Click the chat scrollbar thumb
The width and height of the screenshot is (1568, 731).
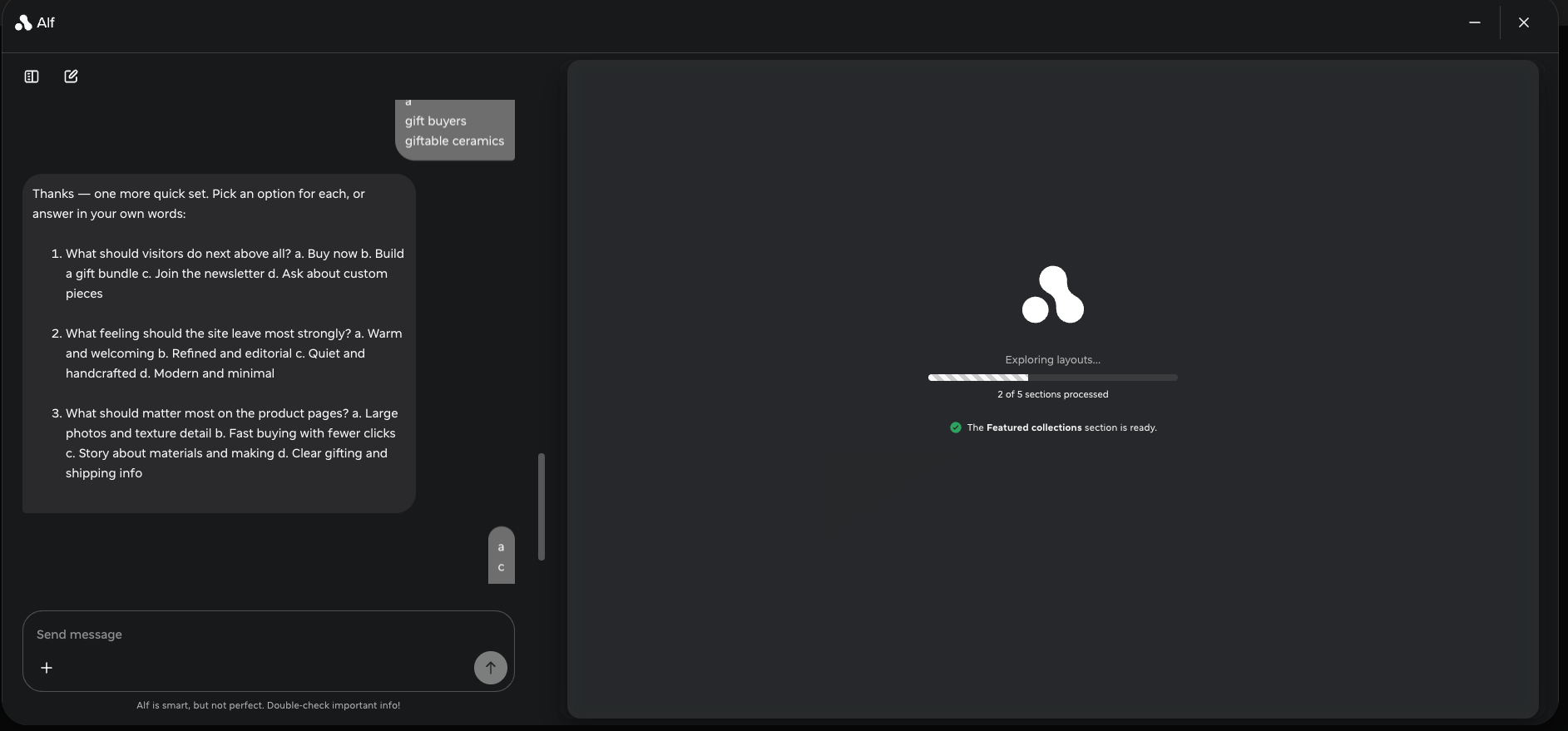pos(542,506)
